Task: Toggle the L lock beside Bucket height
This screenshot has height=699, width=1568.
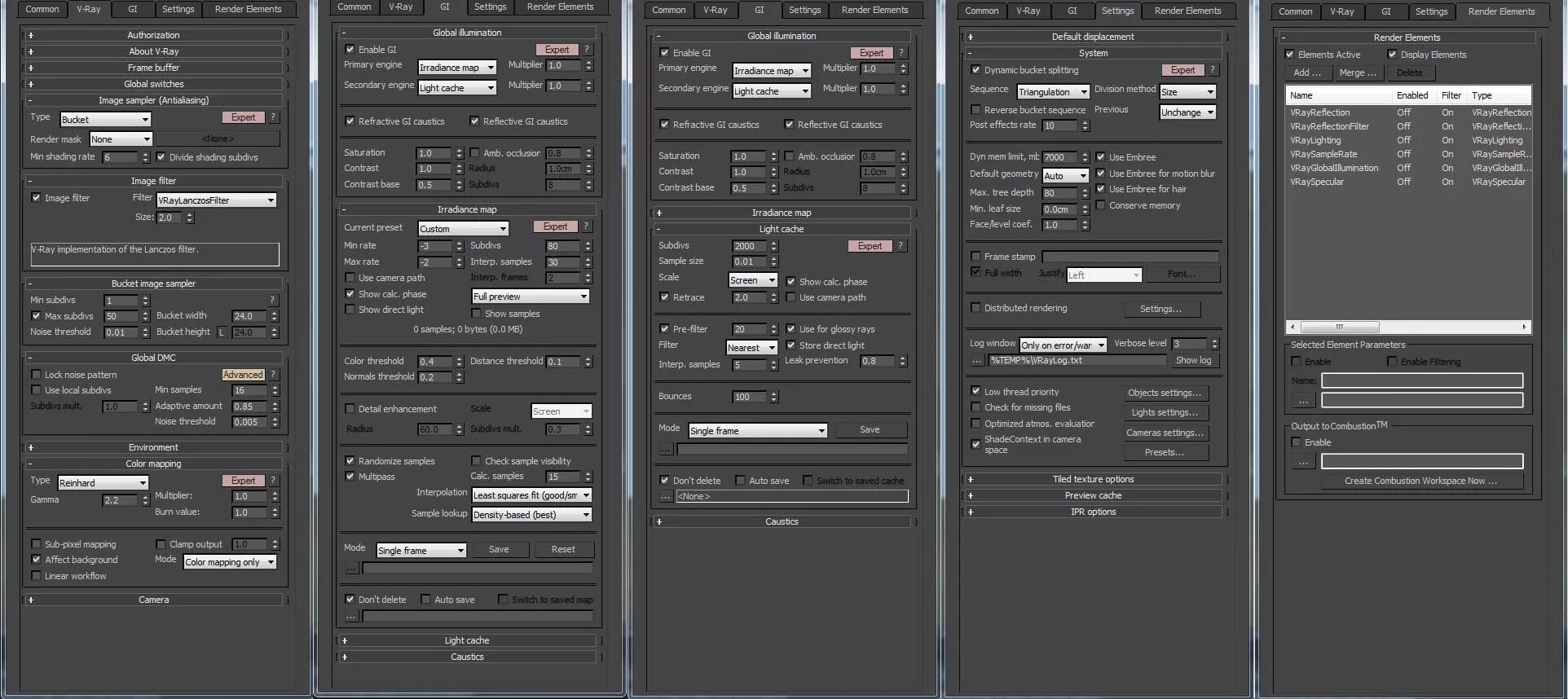Action: (x=222, y=332)
